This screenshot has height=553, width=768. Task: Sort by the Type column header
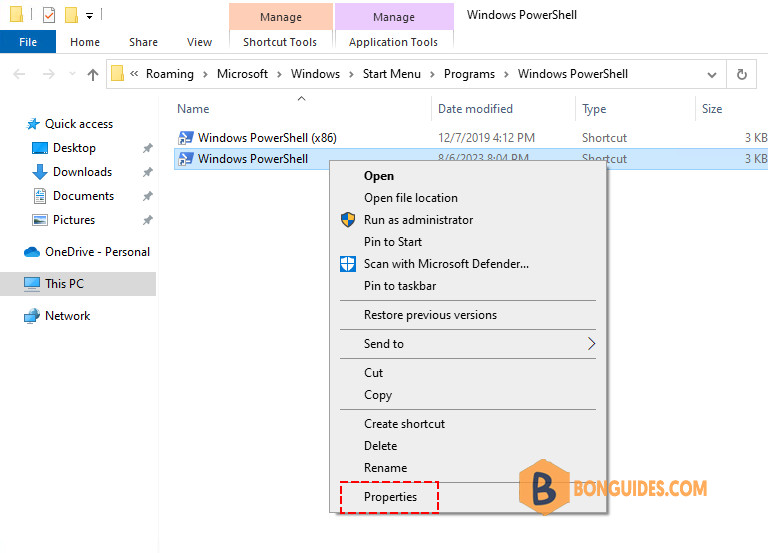click(594, 109)
